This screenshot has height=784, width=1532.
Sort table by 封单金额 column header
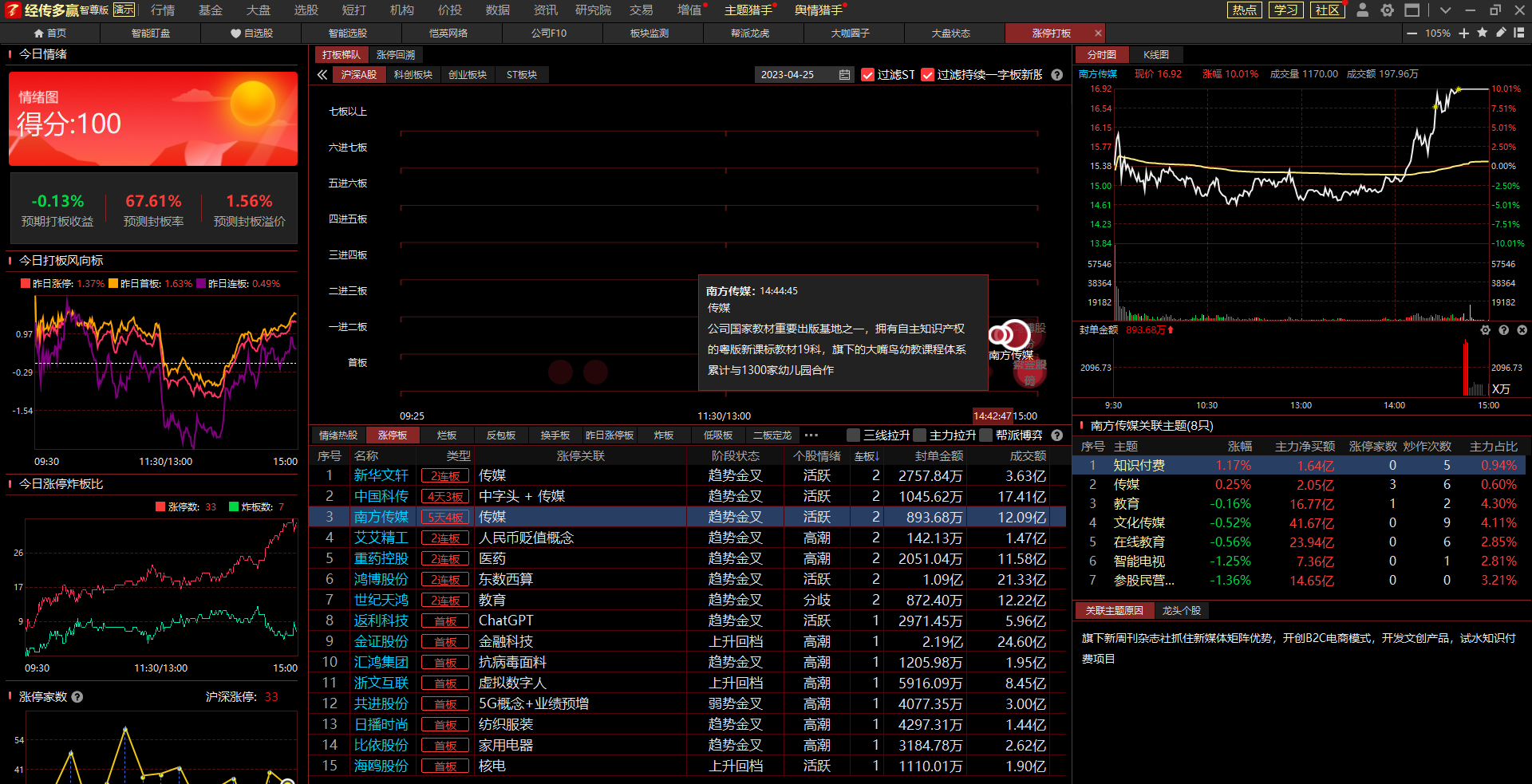[939, 456]
